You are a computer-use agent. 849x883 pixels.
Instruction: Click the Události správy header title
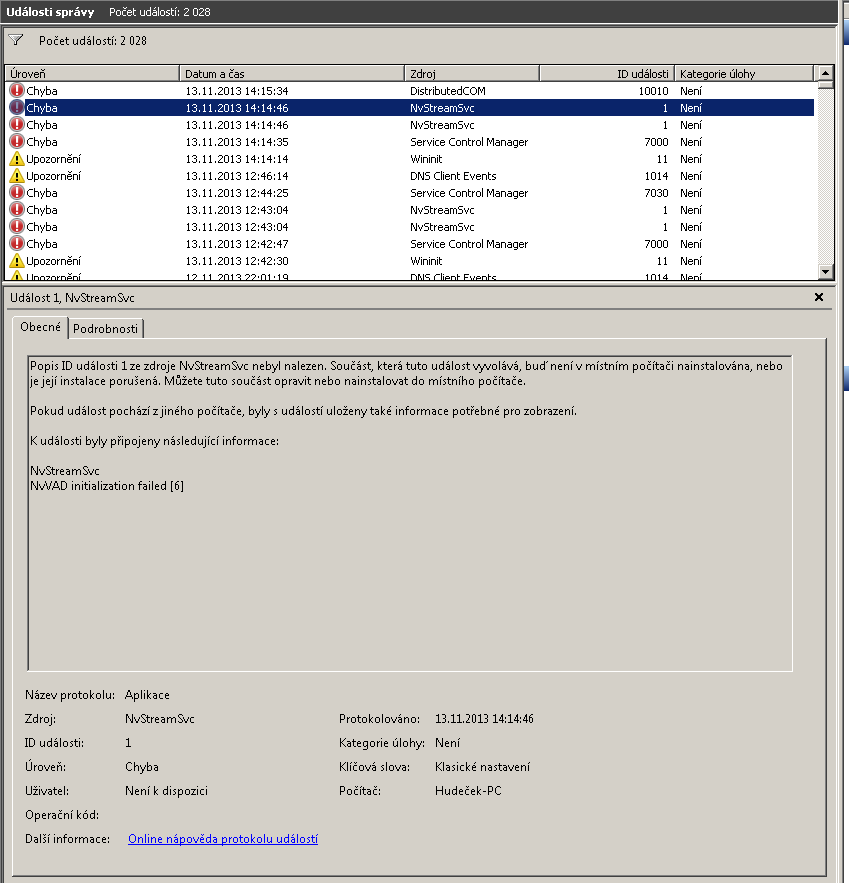coord(50,12)
